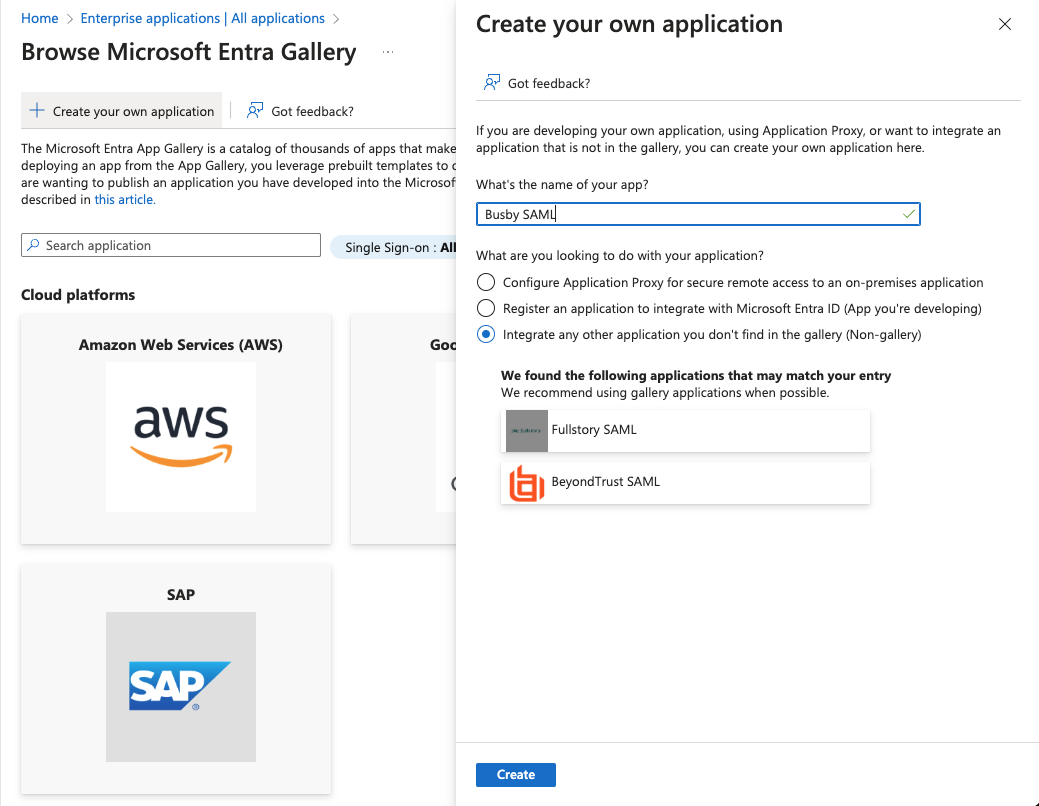The width and height of the screenshot is (1039, 806).
Task: Open Enterprise applications | All applications breadcrumb
Action: [x=203, y=18]
